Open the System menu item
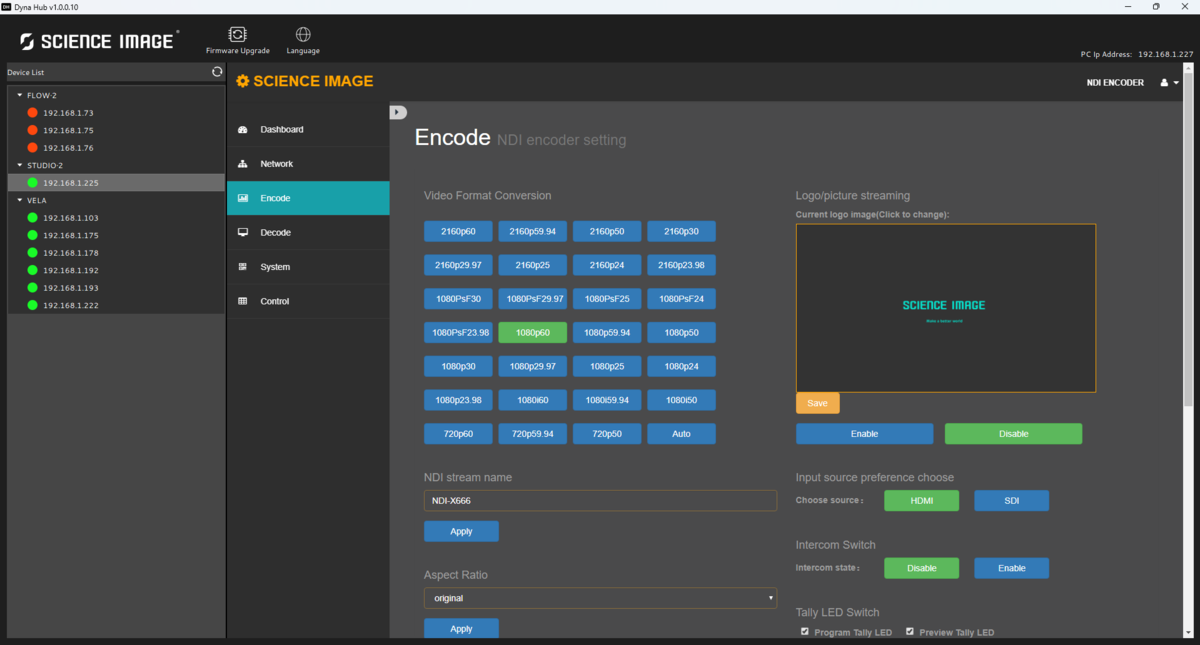Viewport: 1200px width, 645px height. (x=275, y=267)
